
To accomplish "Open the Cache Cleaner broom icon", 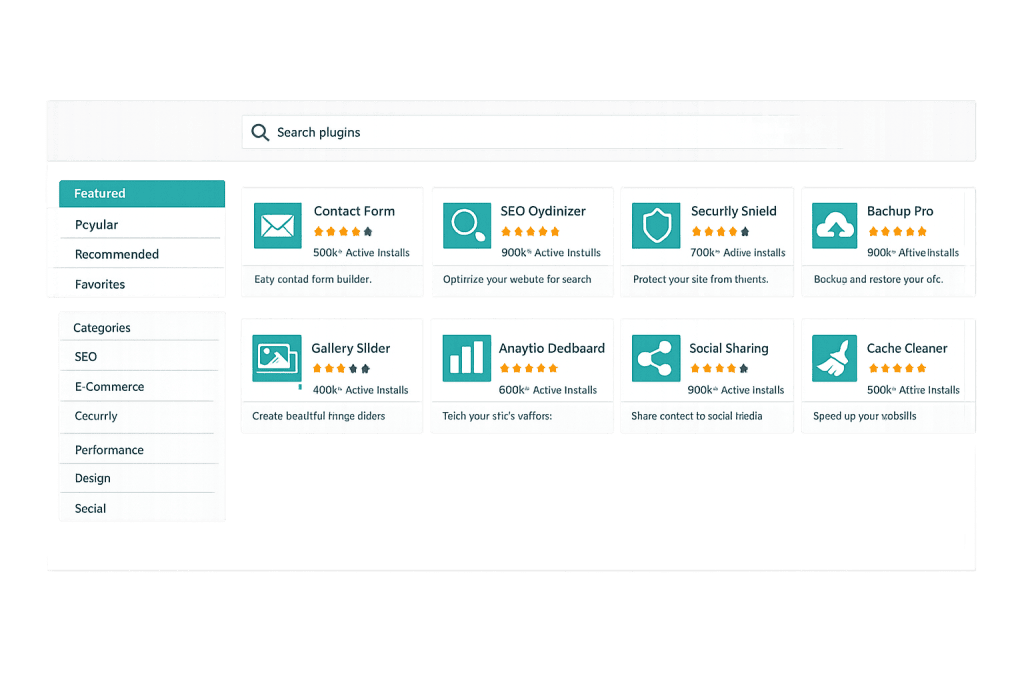I will point(834,358).
